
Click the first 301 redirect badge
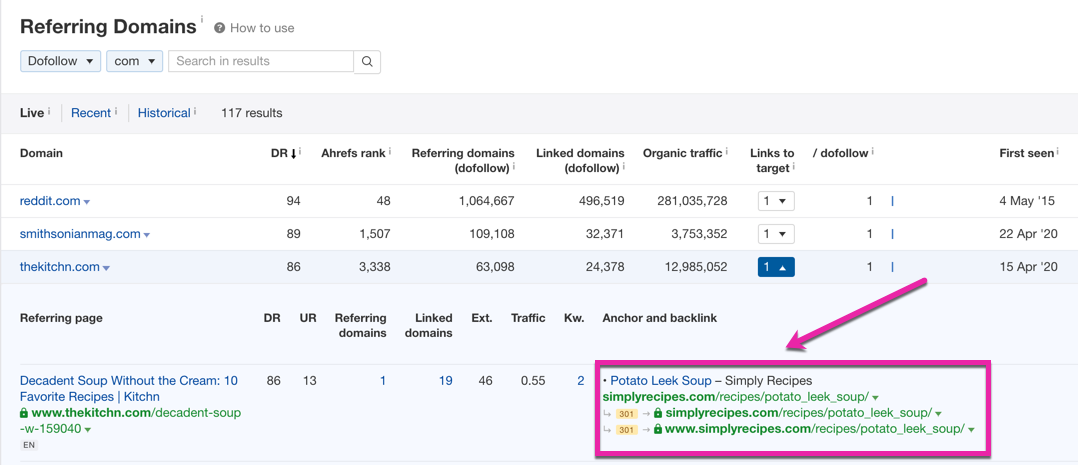click(626, 413)
